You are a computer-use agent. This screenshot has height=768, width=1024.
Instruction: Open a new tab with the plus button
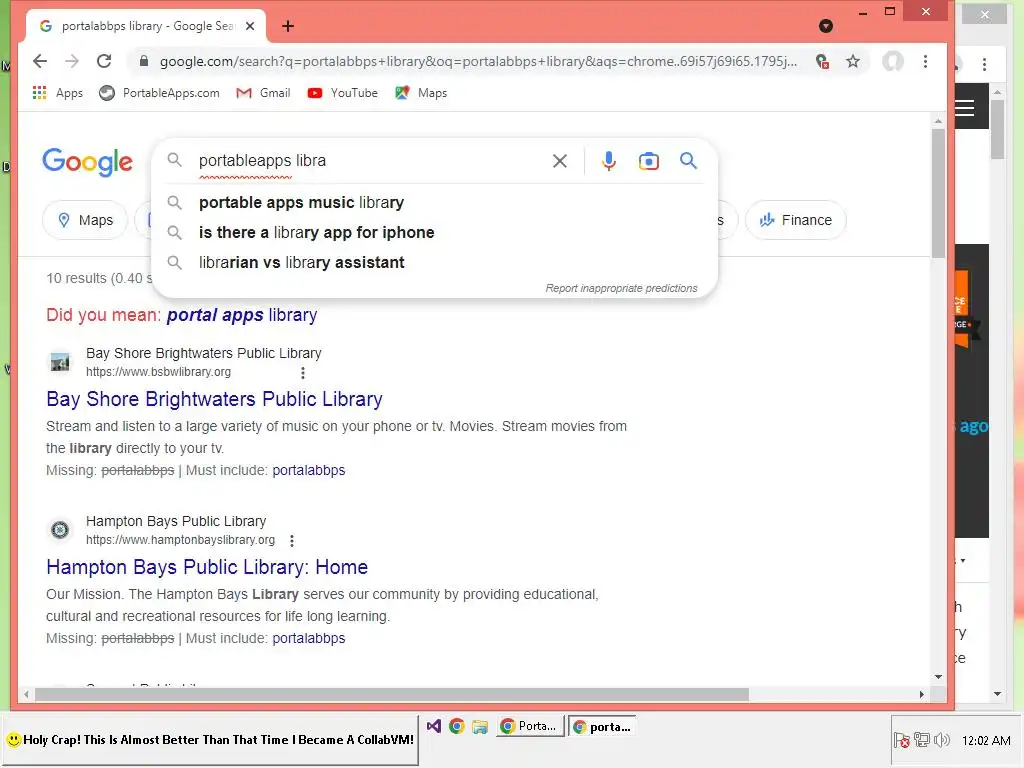coord(288,26)
